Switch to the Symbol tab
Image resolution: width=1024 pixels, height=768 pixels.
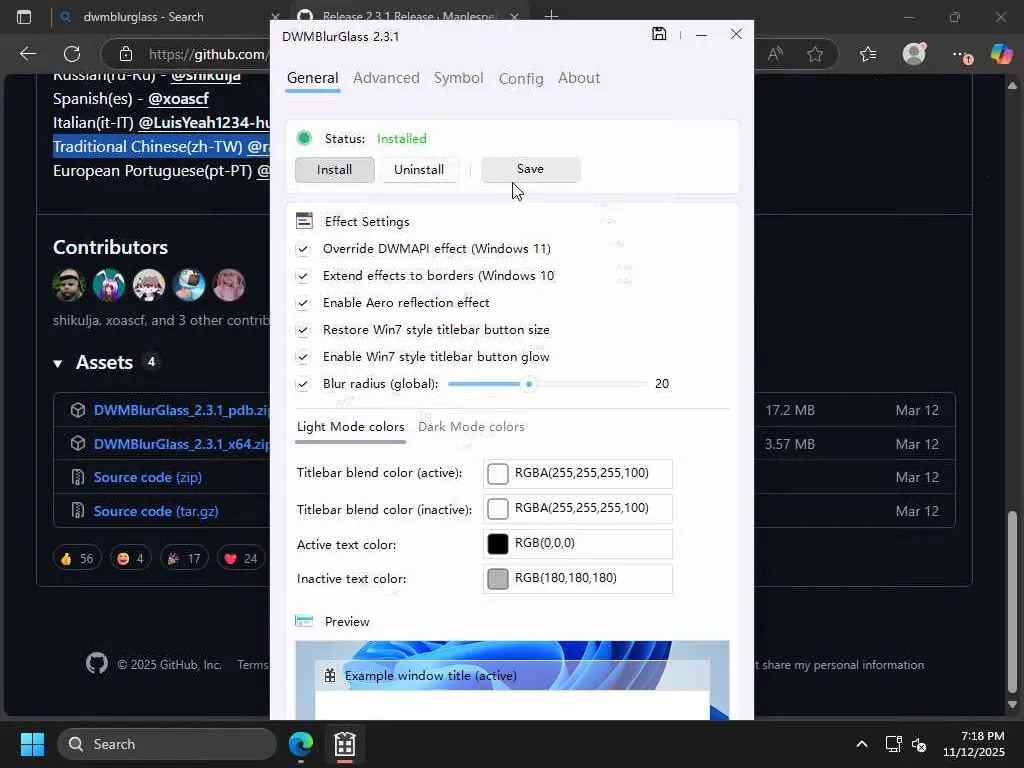458,78
